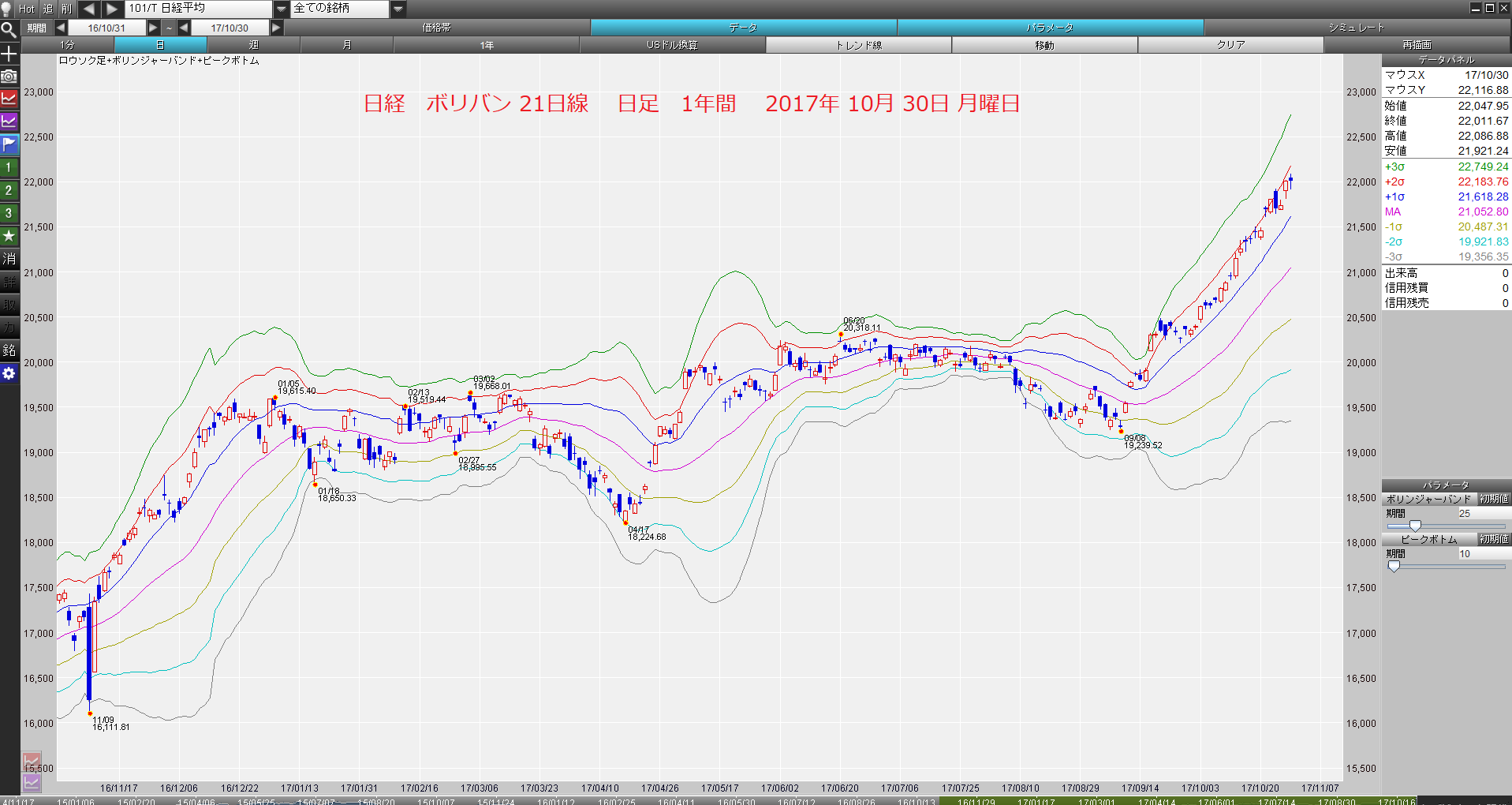1512x805 pixels.
Task: Switch to green preset button 3
Action: coord(9,213)
